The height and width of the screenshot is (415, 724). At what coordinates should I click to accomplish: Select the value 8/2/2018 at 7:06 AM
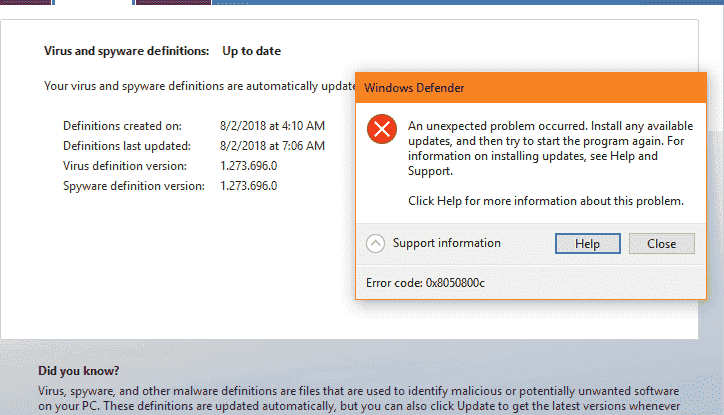pos(272,146)
